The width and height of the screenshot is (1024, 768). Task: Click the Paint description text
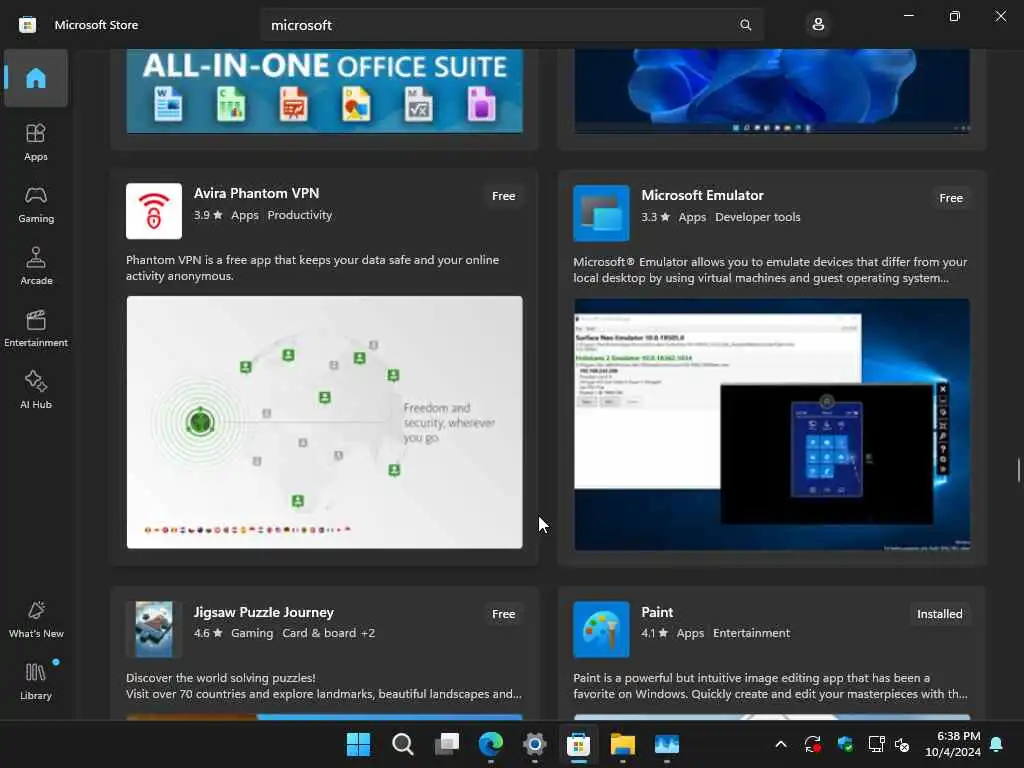[771, 686]
